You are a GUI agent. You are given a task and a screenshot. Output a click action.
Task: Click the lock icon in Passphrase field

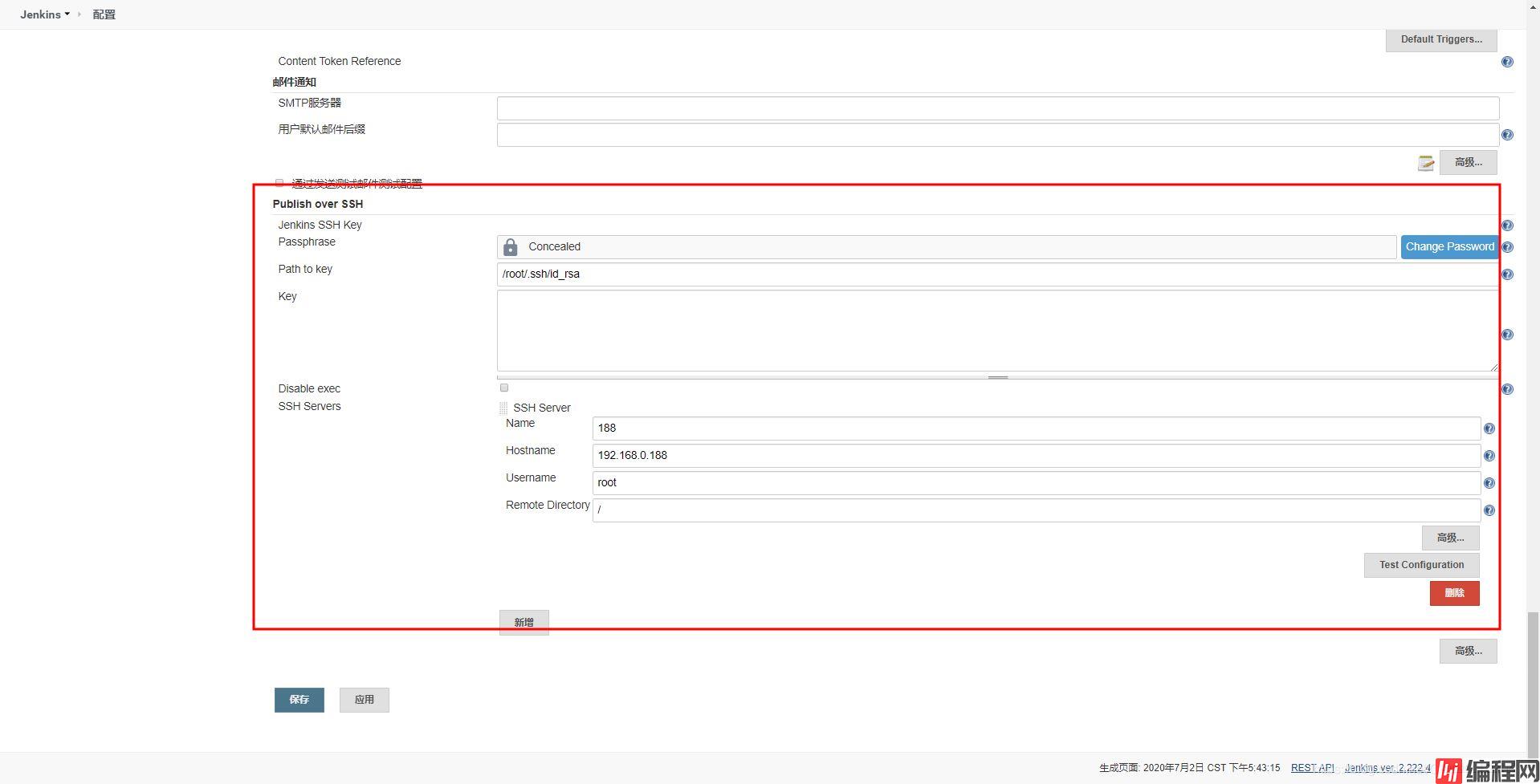tap(510, 247)
